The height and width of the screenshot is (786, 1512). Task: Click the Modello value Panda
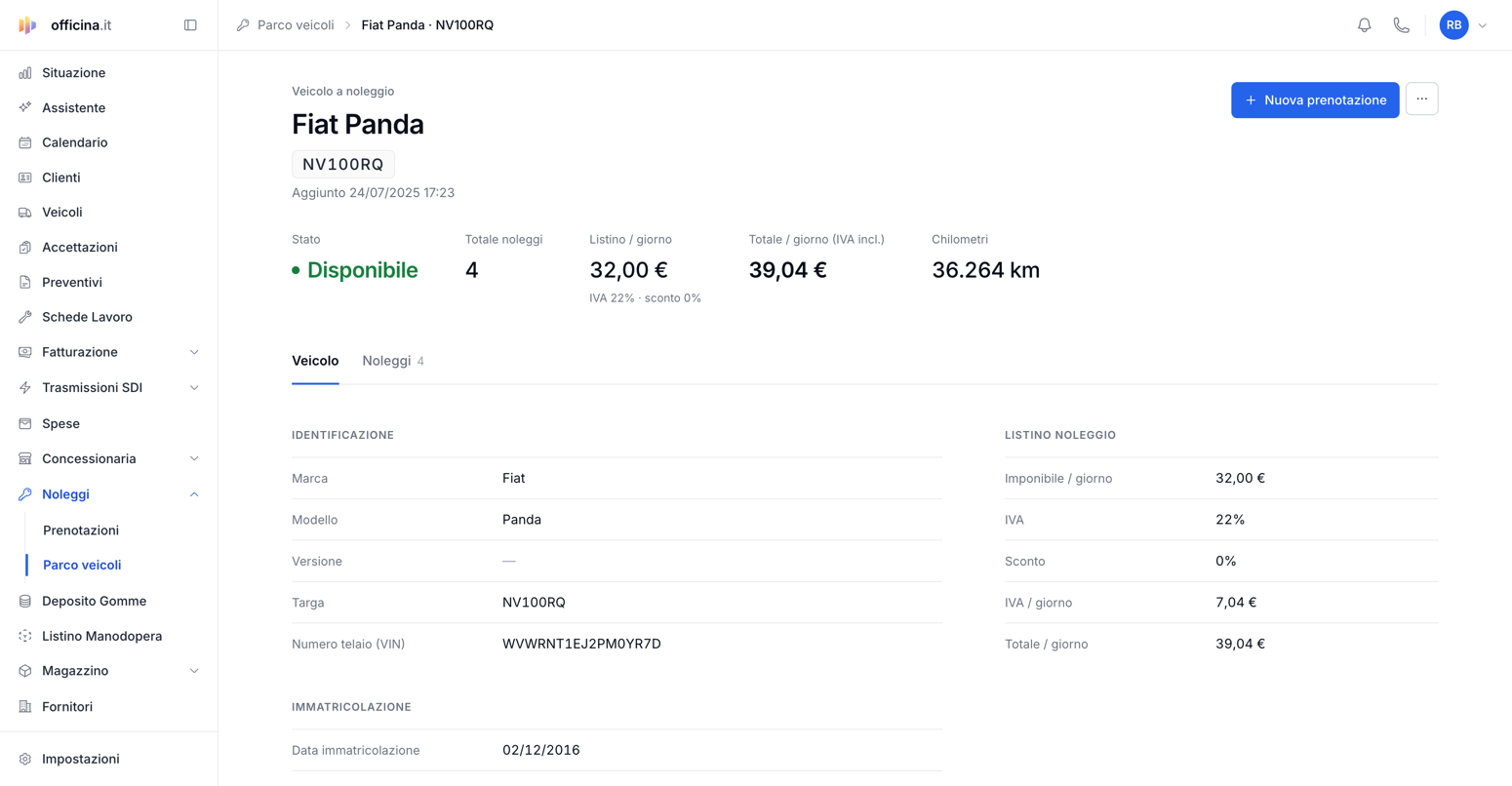click(x=522, y=520)
